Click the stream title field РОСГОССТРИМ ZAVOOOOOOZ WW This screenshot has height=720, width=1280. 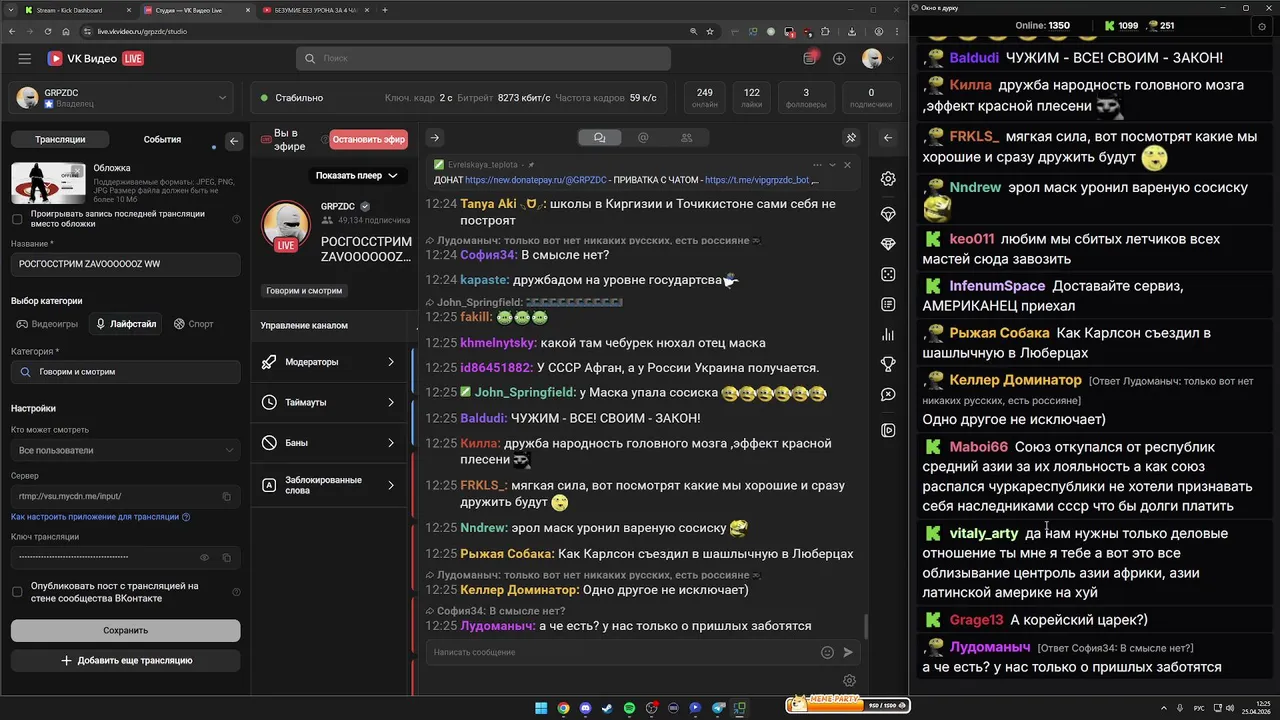click(125, 264)
